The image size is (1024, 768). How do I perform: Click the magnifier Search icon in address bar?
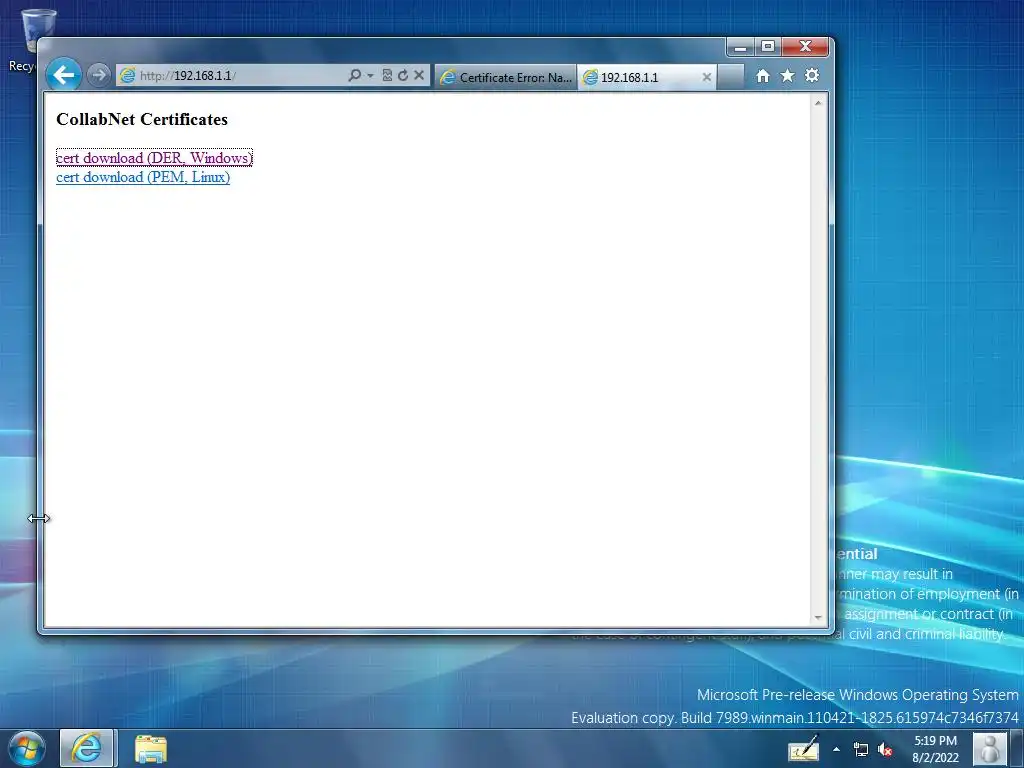[355, 76]
